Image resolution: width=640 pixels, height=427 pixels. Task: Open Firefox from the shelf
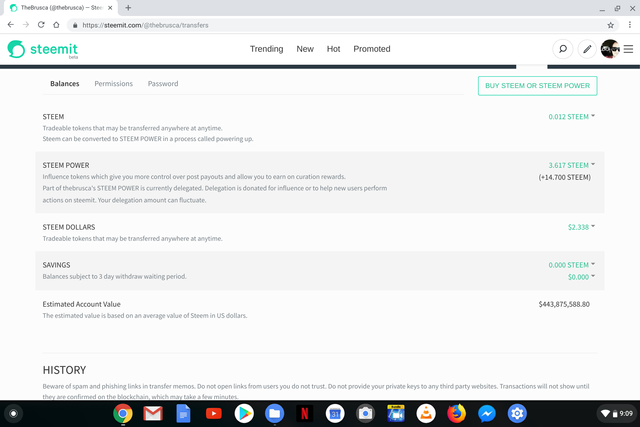tap(456, 414)
